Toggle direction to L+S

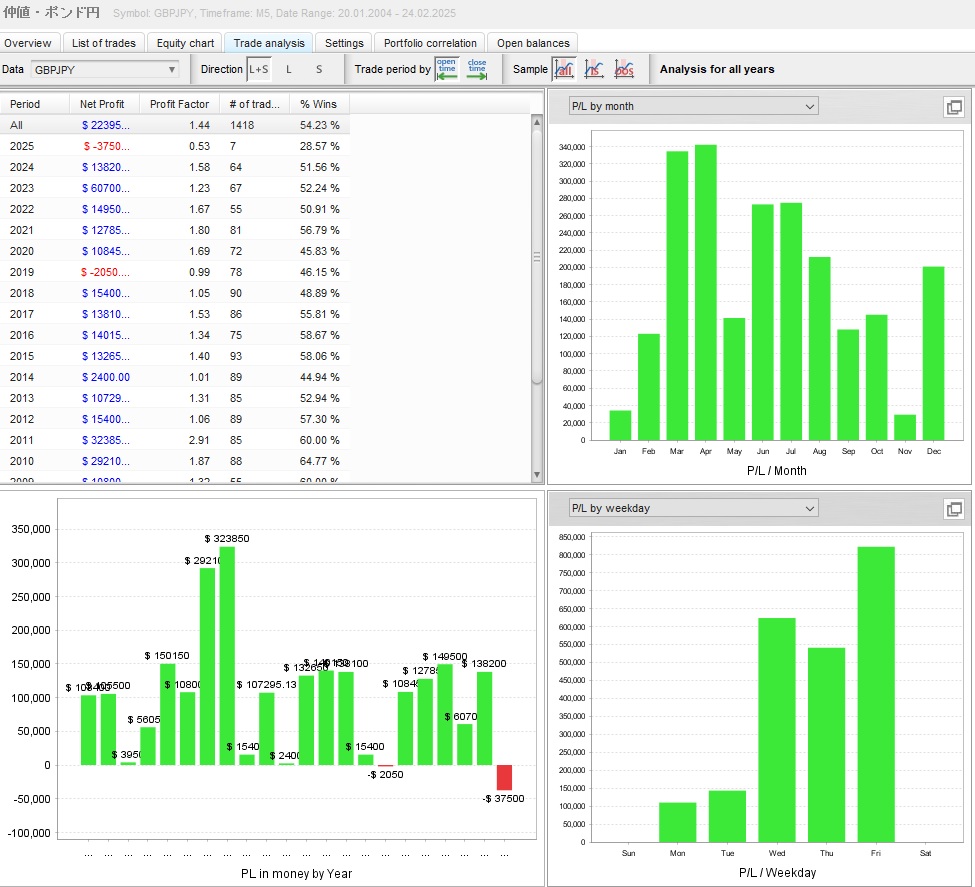(259, 69)
